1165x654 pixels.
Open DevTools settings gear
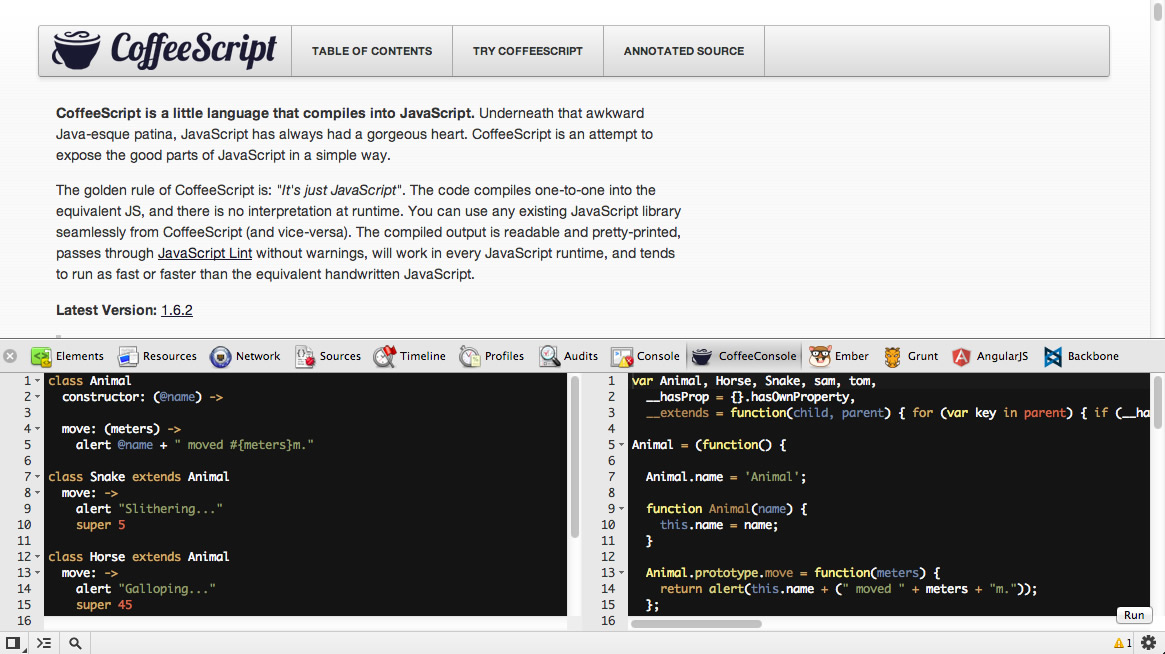pyautogui.click(x=1148, y=643)
